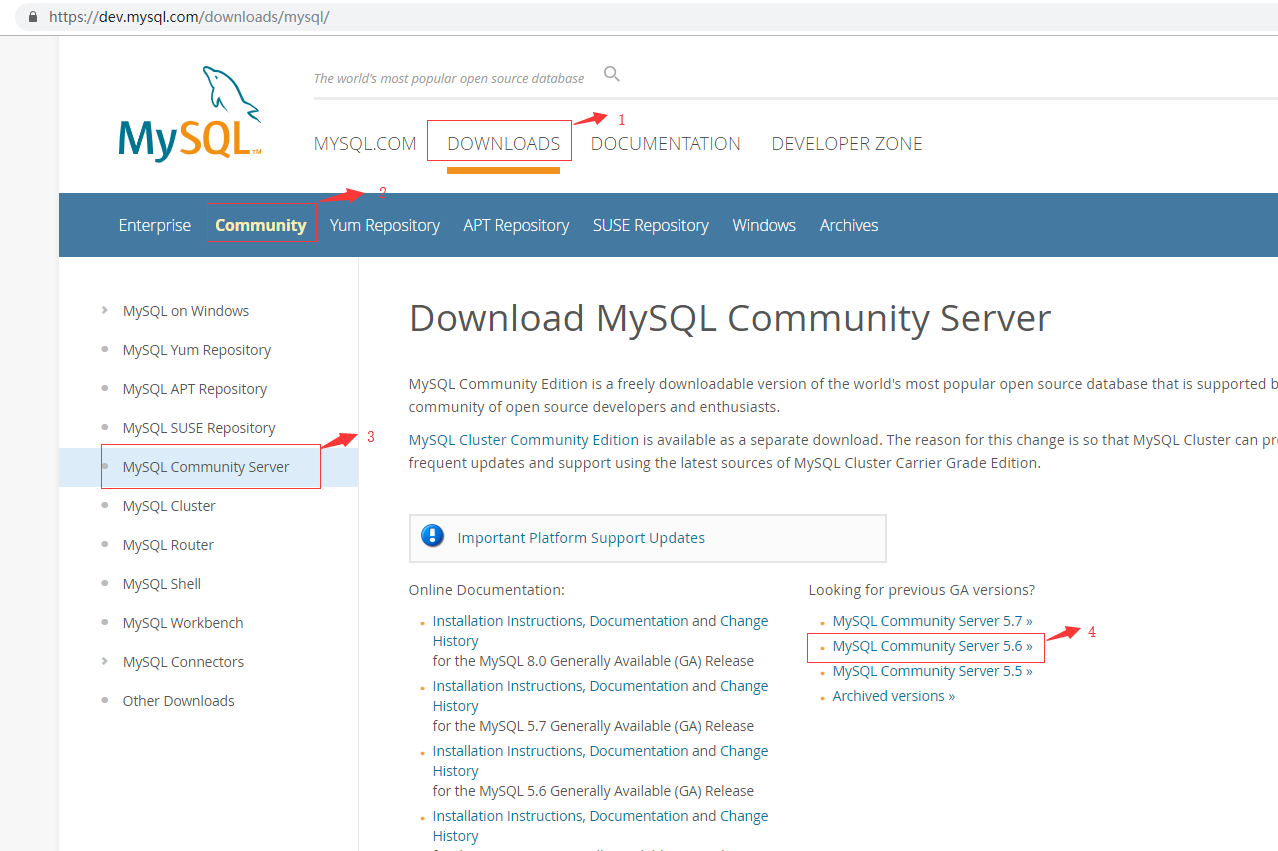
Task: Click the site search field tagline
Action: [x=449, y=78]
